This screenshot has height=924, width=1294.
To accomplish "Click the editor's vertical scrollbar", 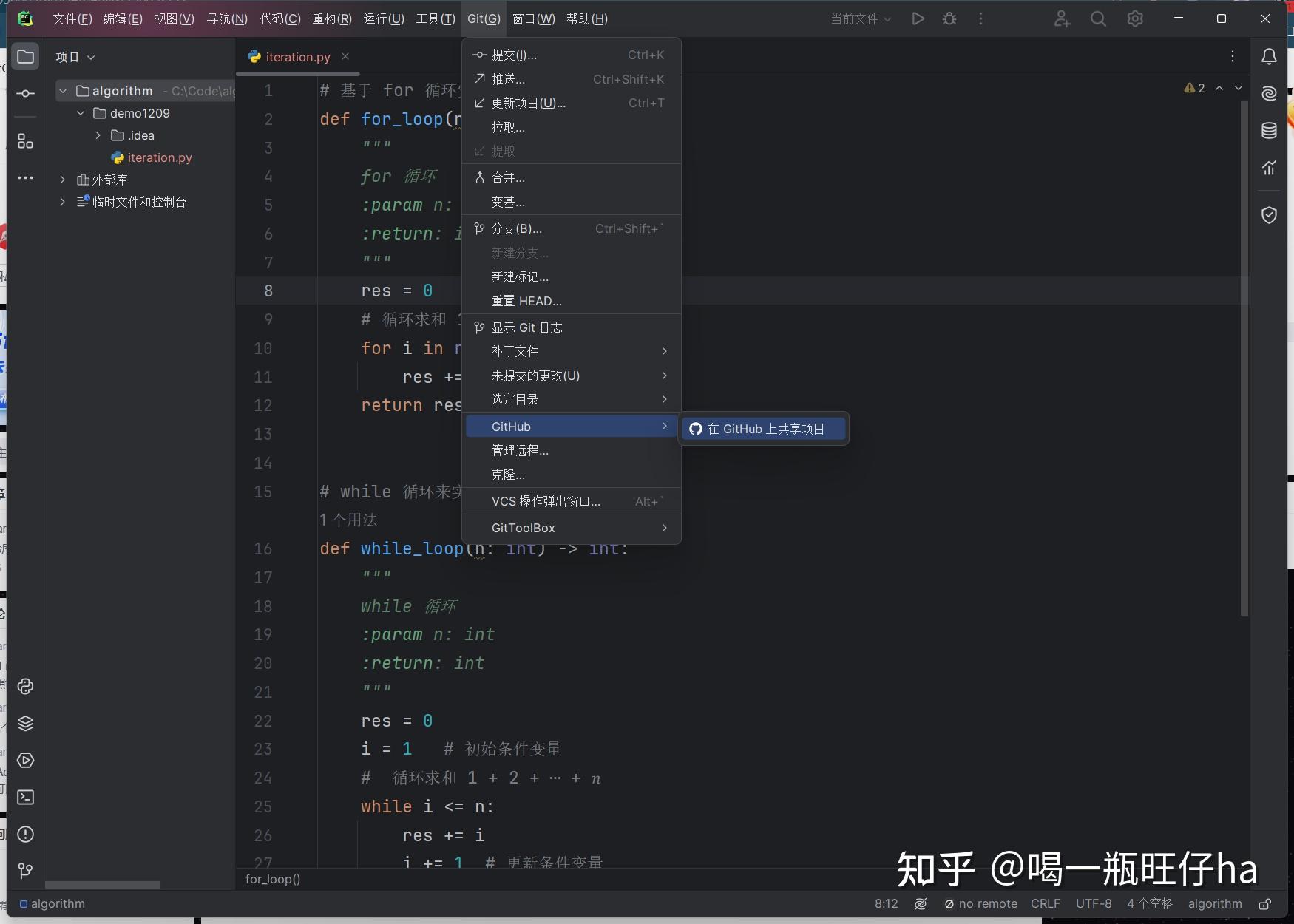I will [1244, 355].
